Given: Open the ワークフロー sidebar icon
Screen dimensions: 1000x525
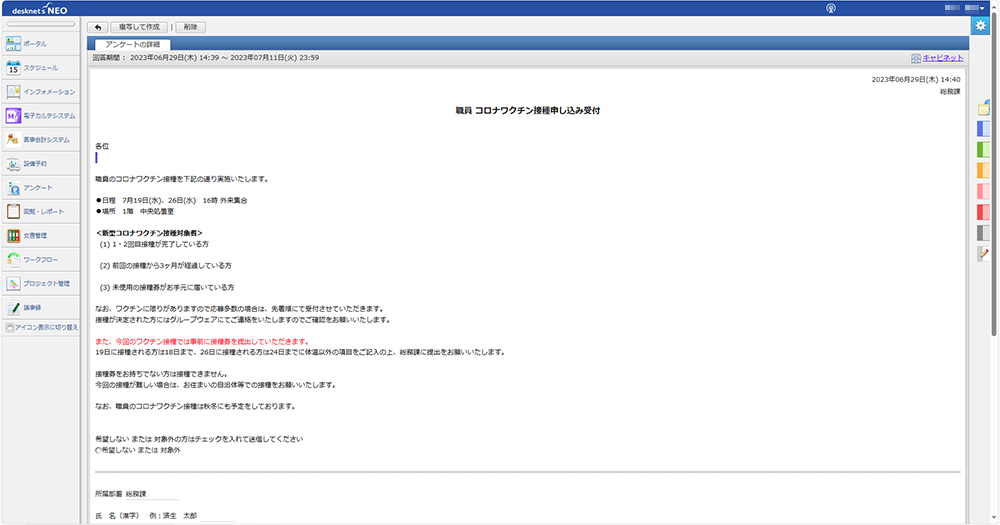Looking at the screenshot, I should [13, 260].
